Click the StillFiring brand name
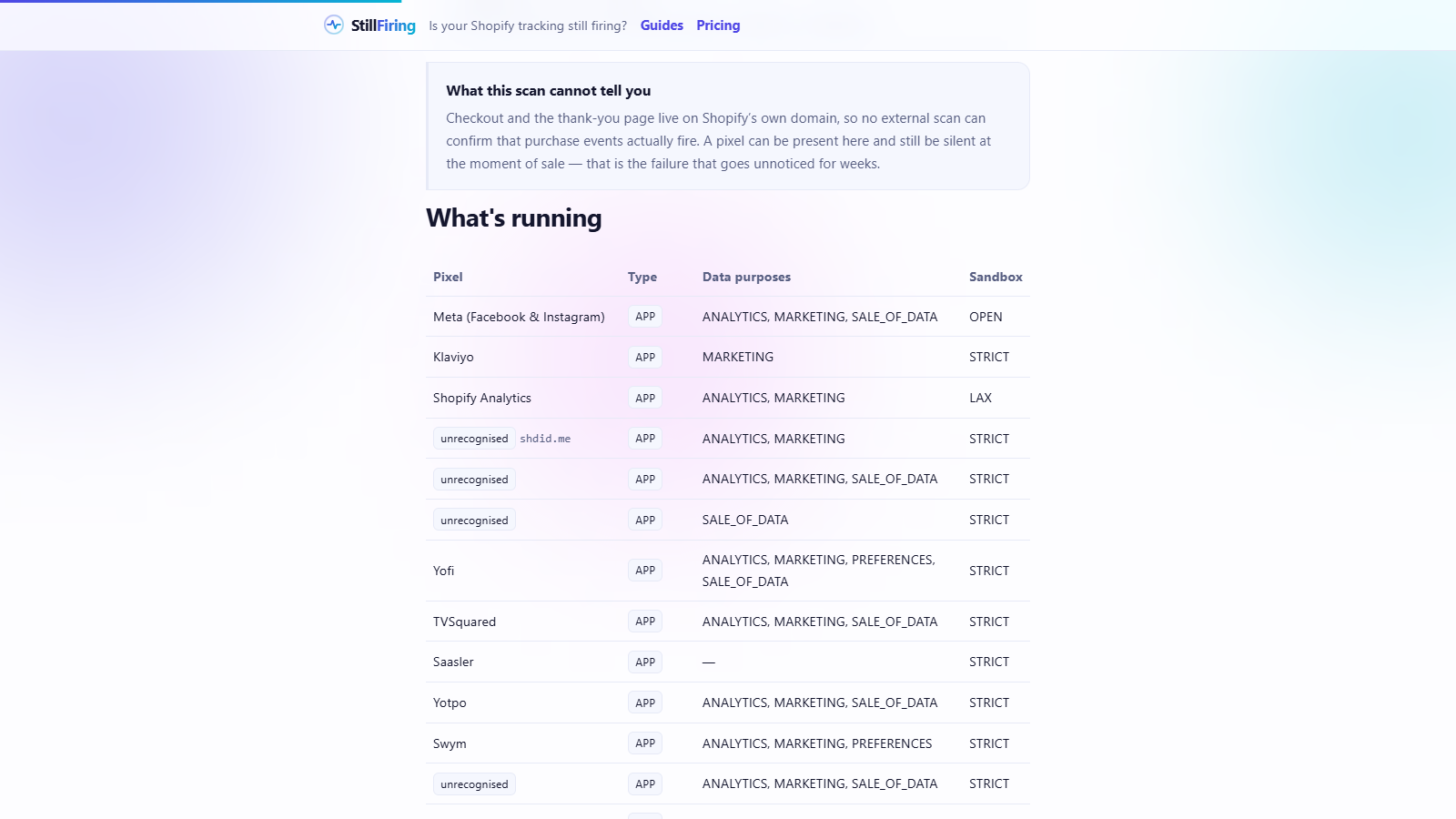Image resolution: width=1456 pixels, height=819 pixels. [x=383, y=25]
